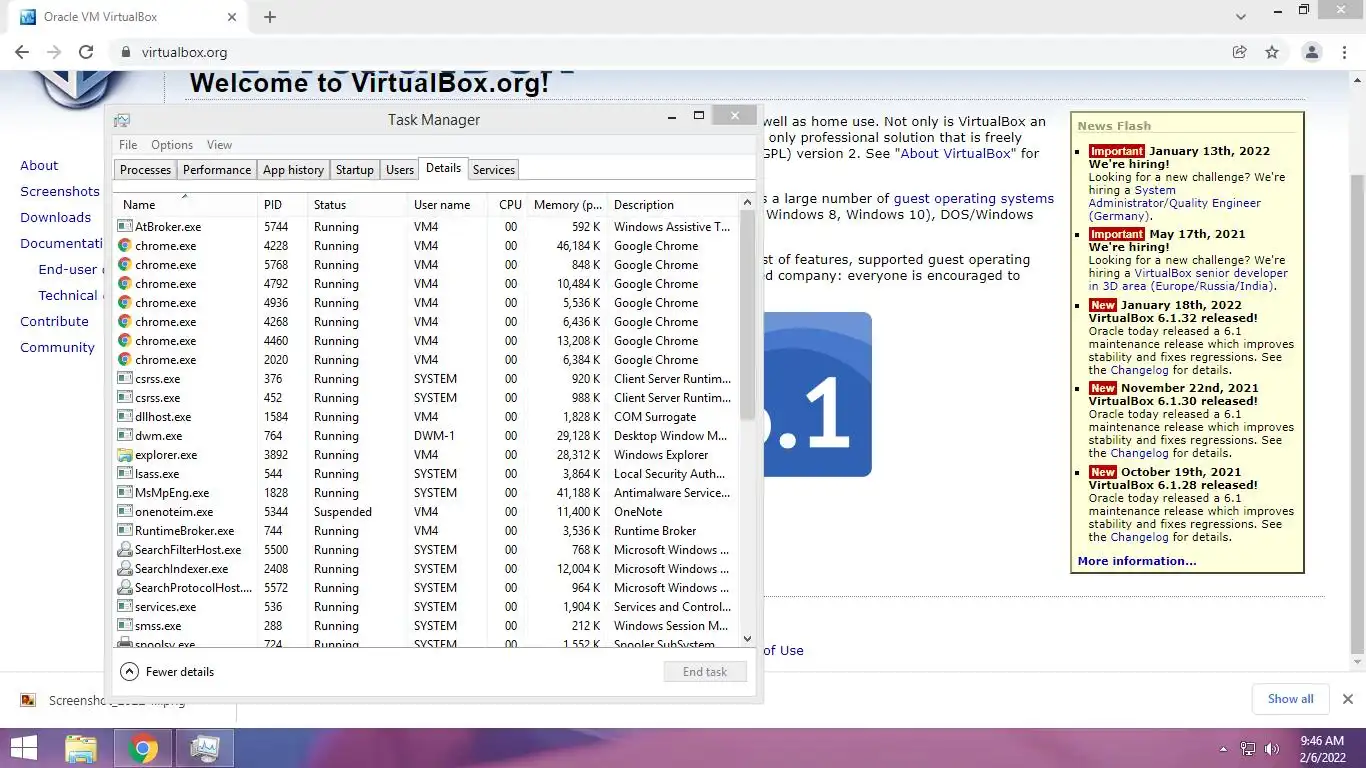This screenshot has height=768, width=1366.
Task: Click Chrome's share page icon
Action: [x=1240, y=52]
